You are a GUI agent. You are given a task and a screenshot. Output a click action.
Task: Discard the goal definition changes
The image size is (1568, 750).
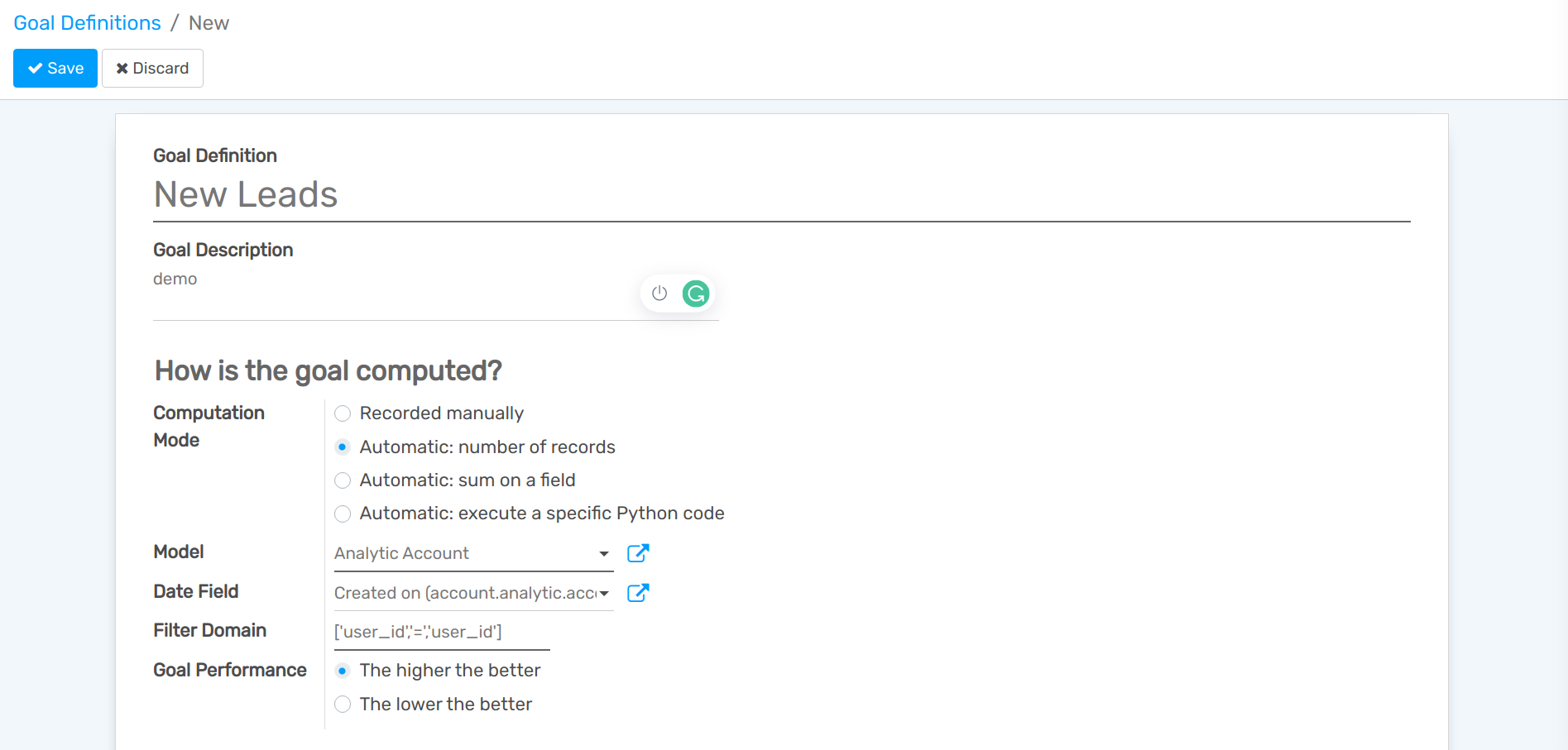[152, 68]
